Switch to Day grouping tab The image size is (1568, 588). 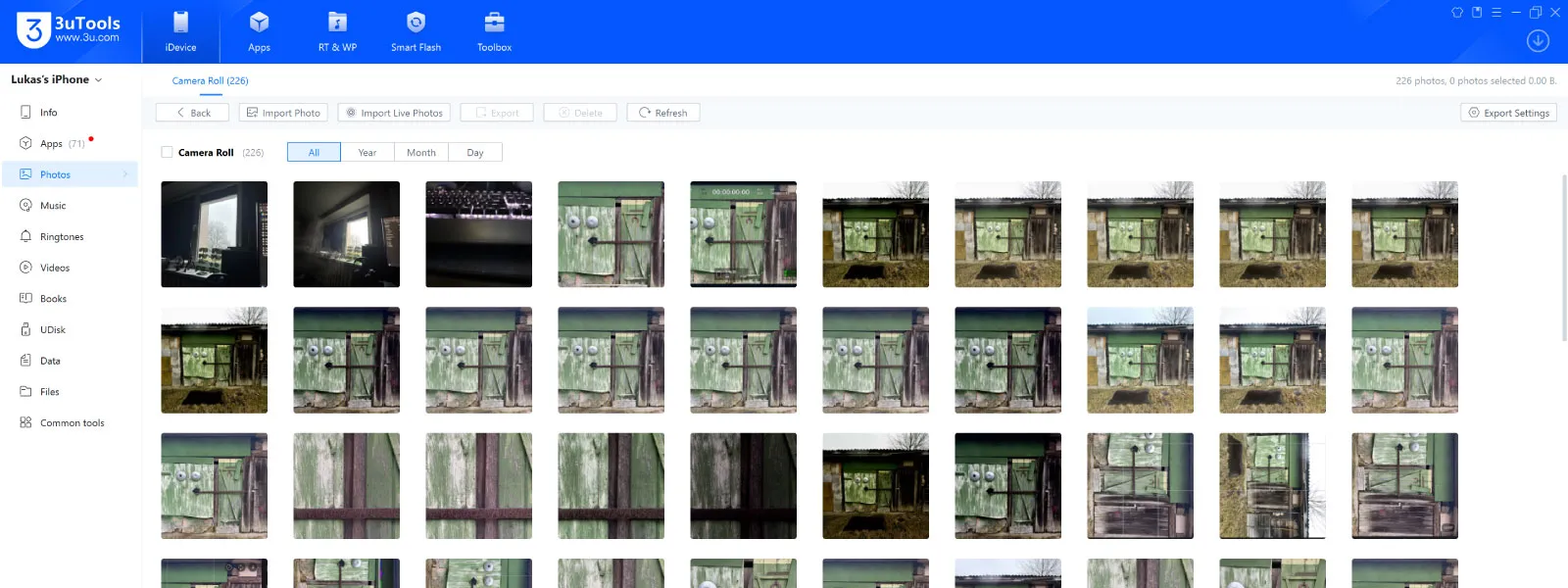click(x=475, y=152)
